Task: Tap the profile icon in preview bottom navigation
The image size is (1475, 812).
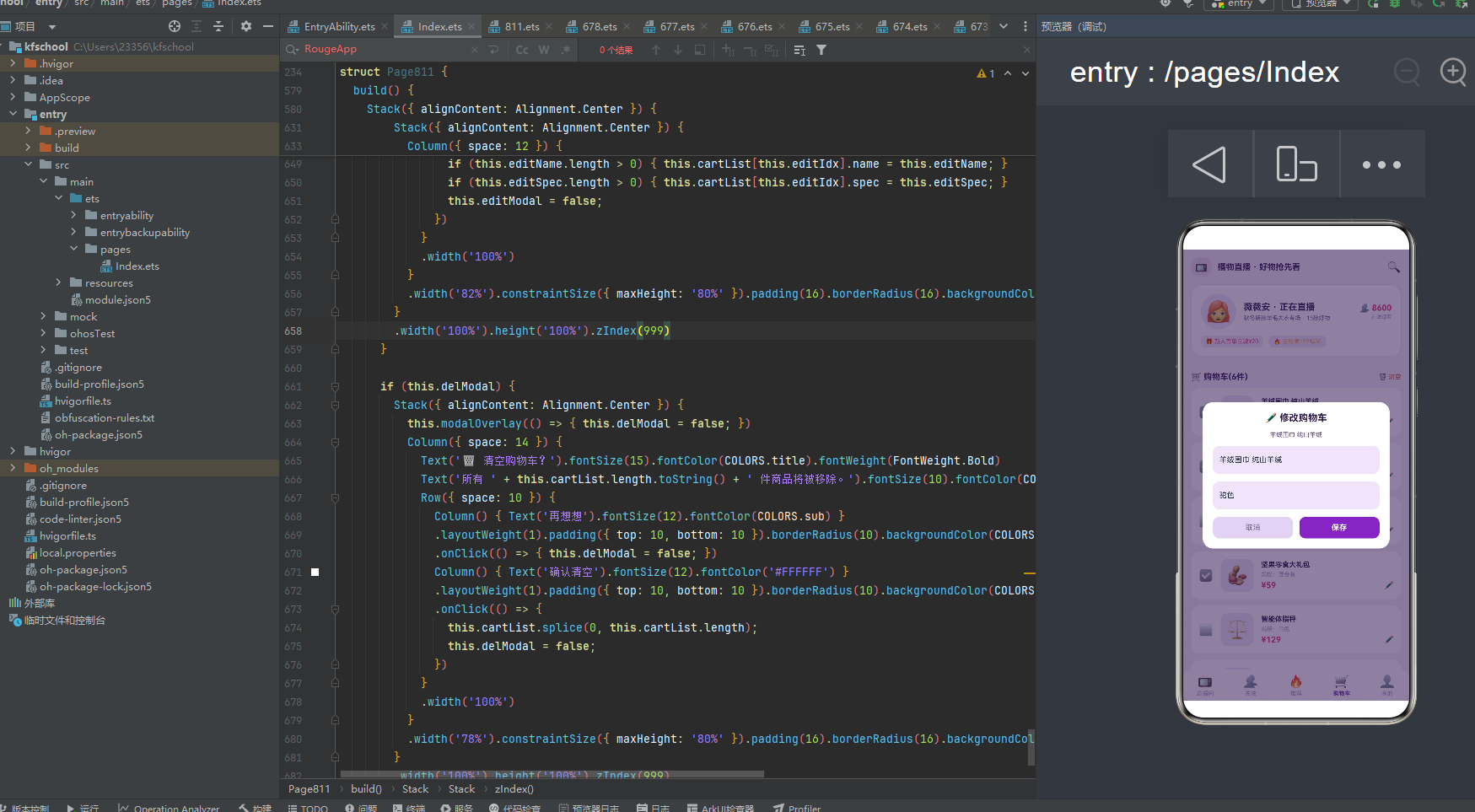Action: pyautogui.click(x=1387, y=681)
